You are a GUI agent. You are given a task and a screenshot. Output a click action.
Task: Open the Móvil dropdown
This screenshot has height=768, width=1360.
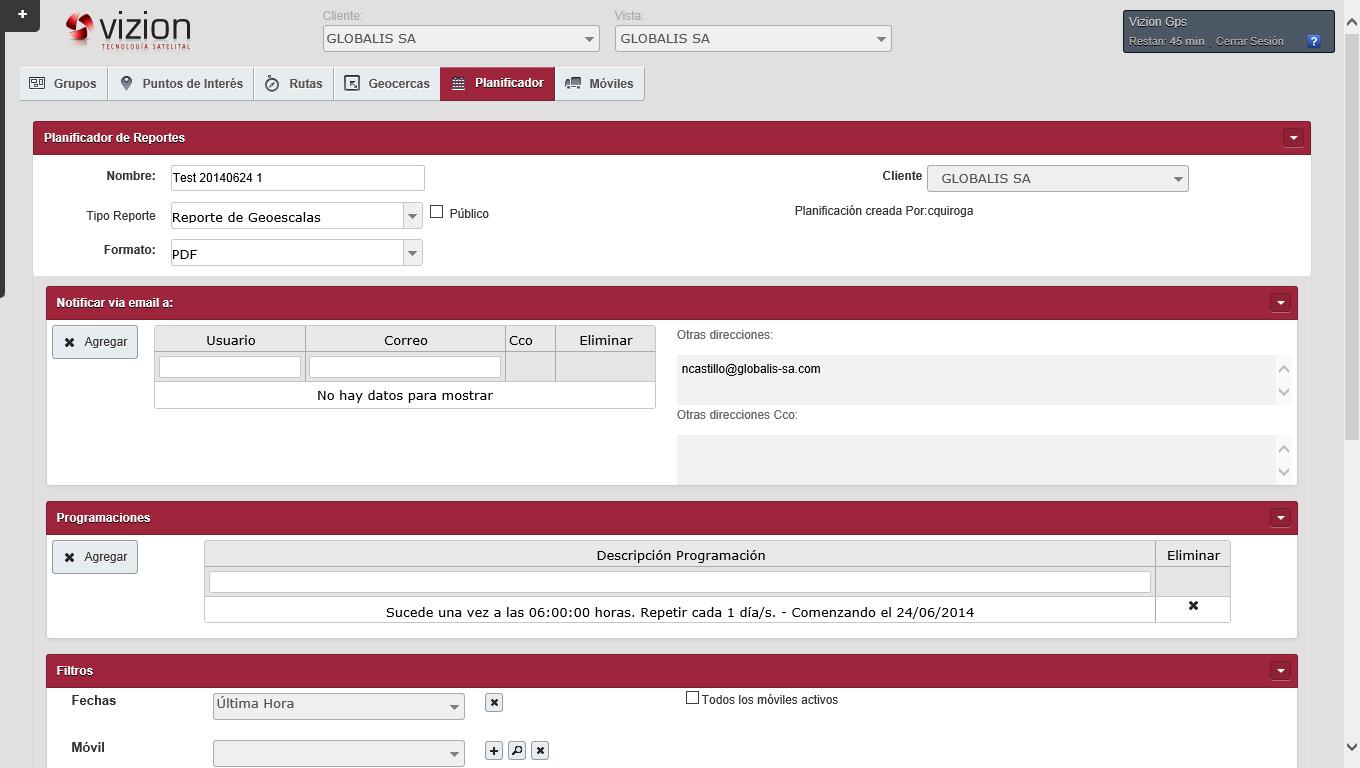(339, 753)
